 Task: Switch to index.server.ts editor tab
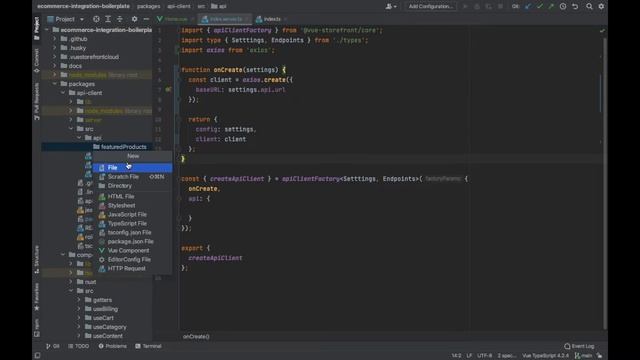225,19
